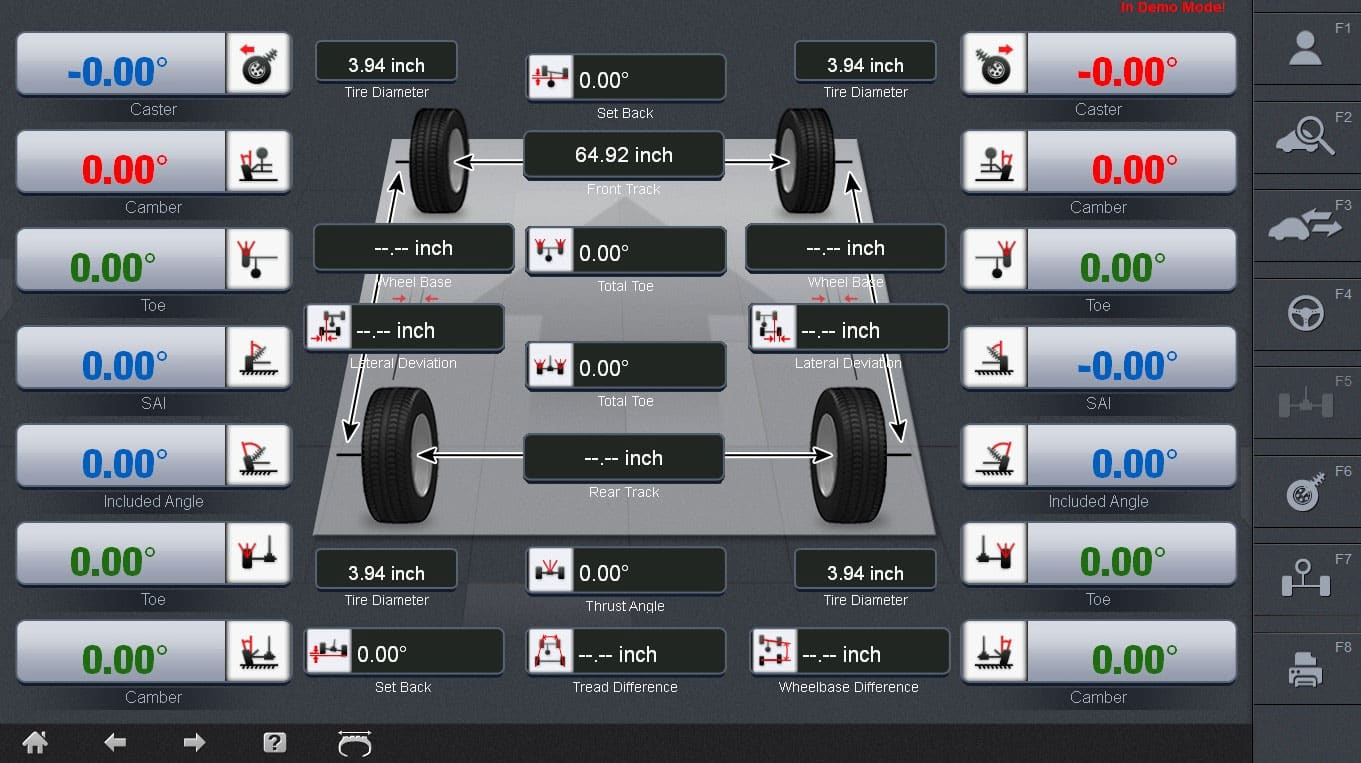Click the F1 customer profile button

[1306, 47]
